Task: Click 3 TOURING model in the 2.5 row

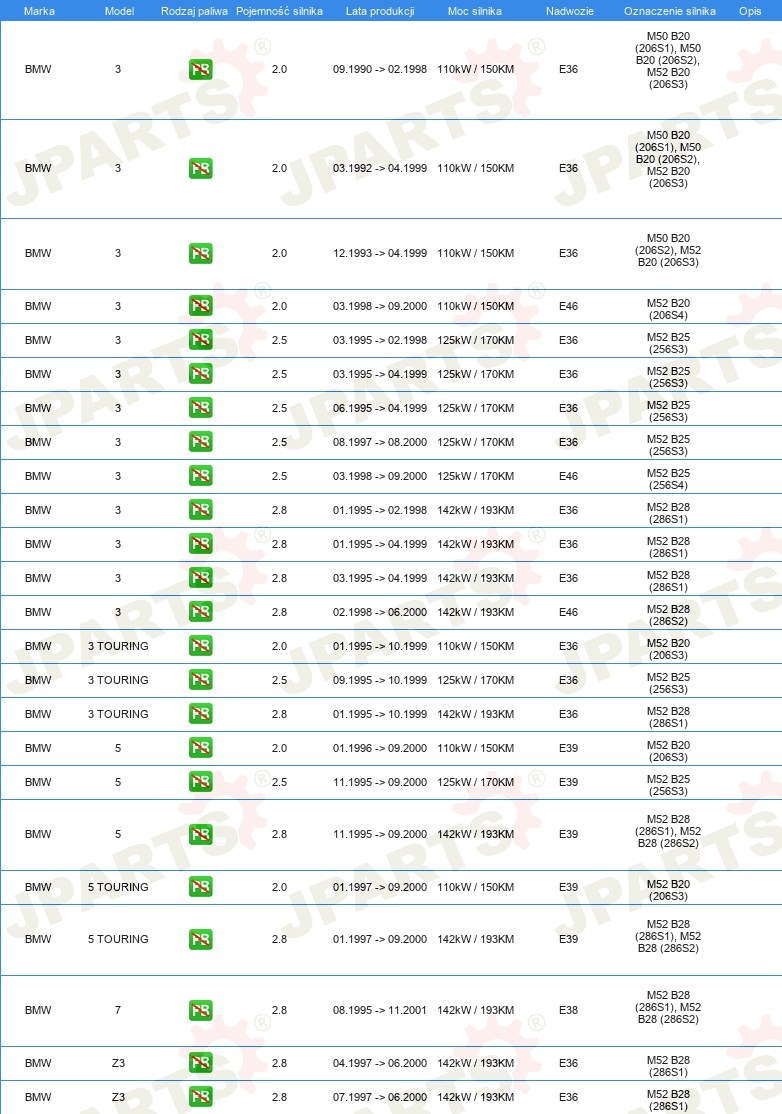Action: tap(118, 681)
